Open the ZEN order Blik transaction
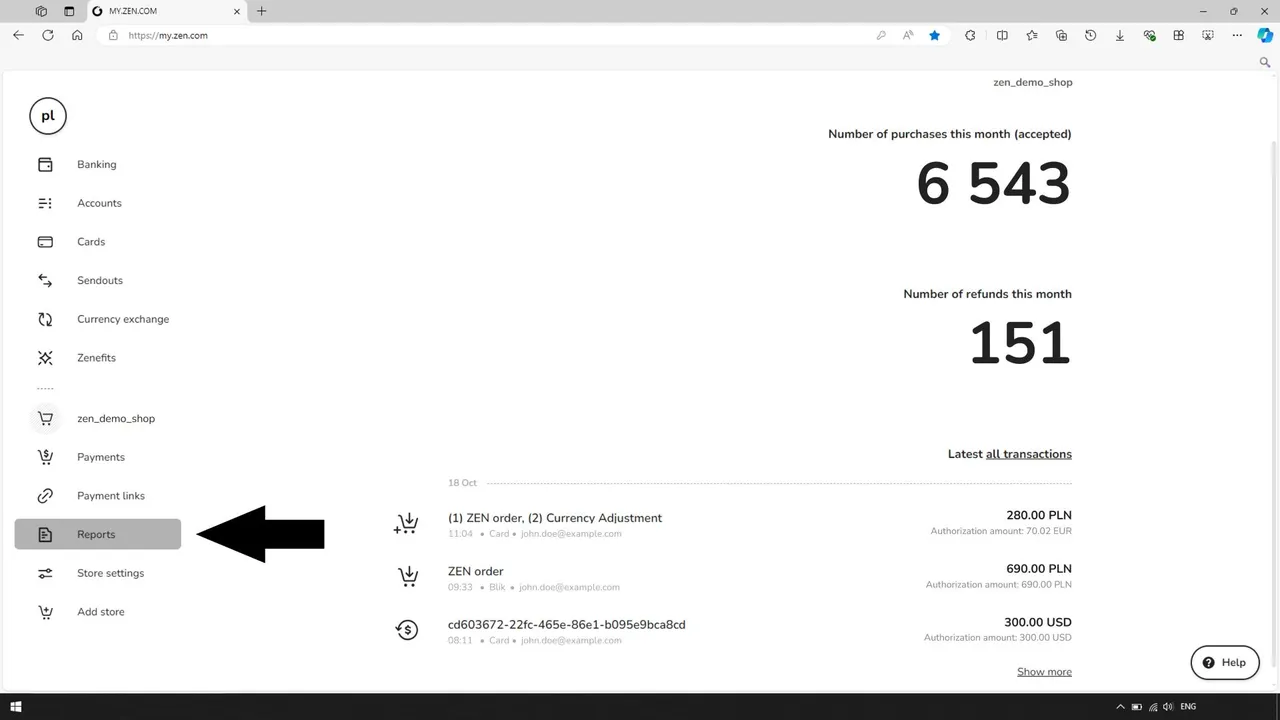The width and height of the screenshot is (1280, 720). 476,571
